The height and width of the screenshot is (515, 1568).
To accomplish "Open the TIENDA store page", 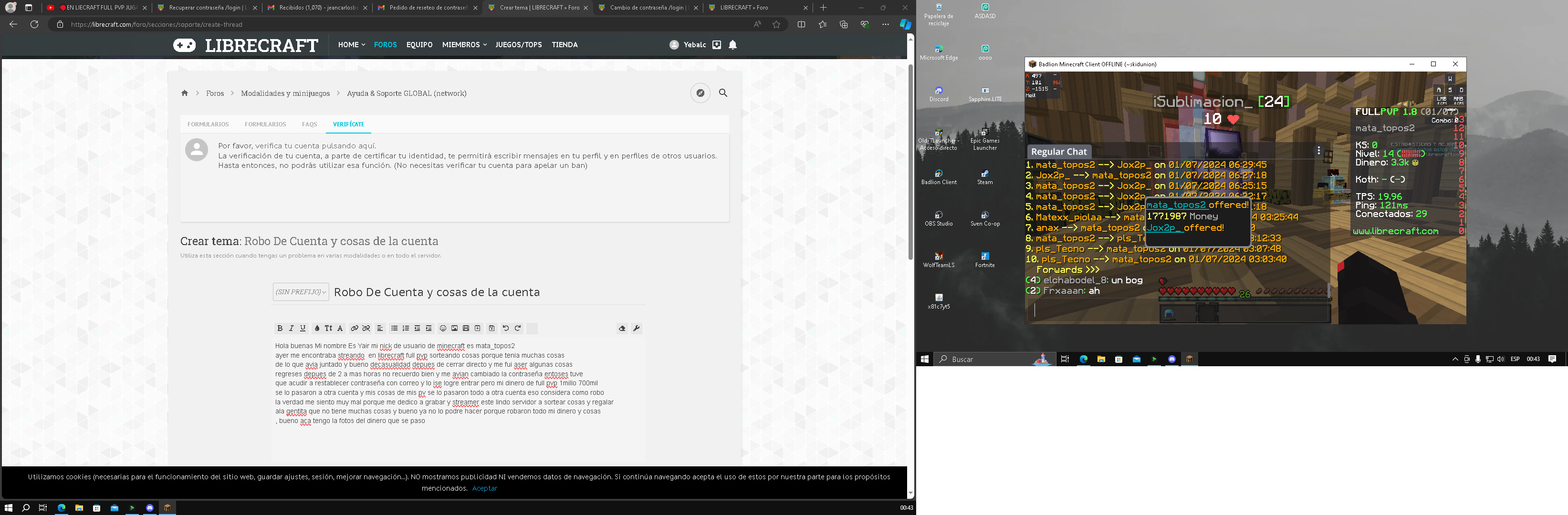I will [564, 45].
